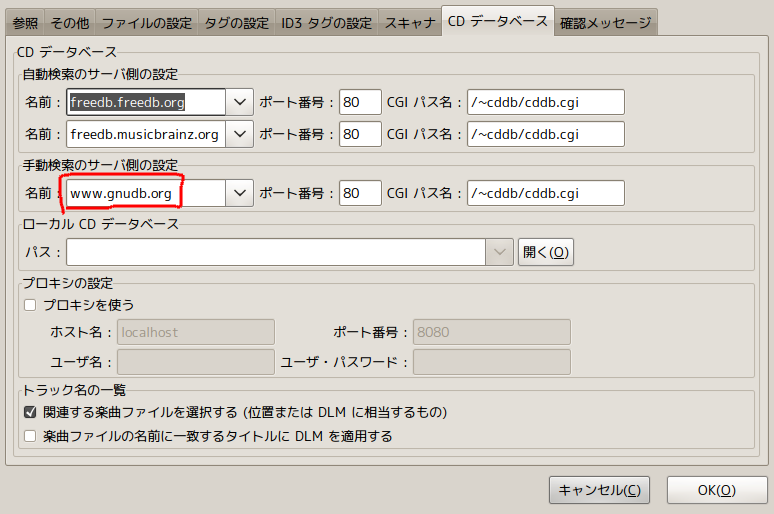774x514 pixels.
Task: Switch to the スキャナ tab
Action: point(410,23)
